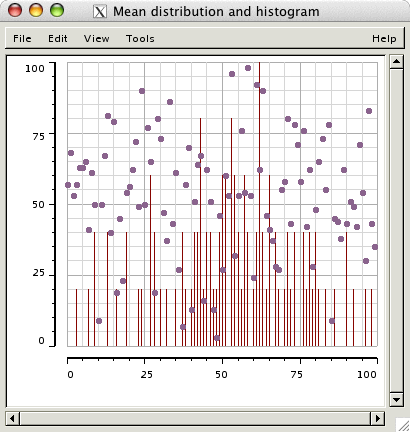Click the highest scatter point near top
410x432 pixels.
tap(248, 68)
